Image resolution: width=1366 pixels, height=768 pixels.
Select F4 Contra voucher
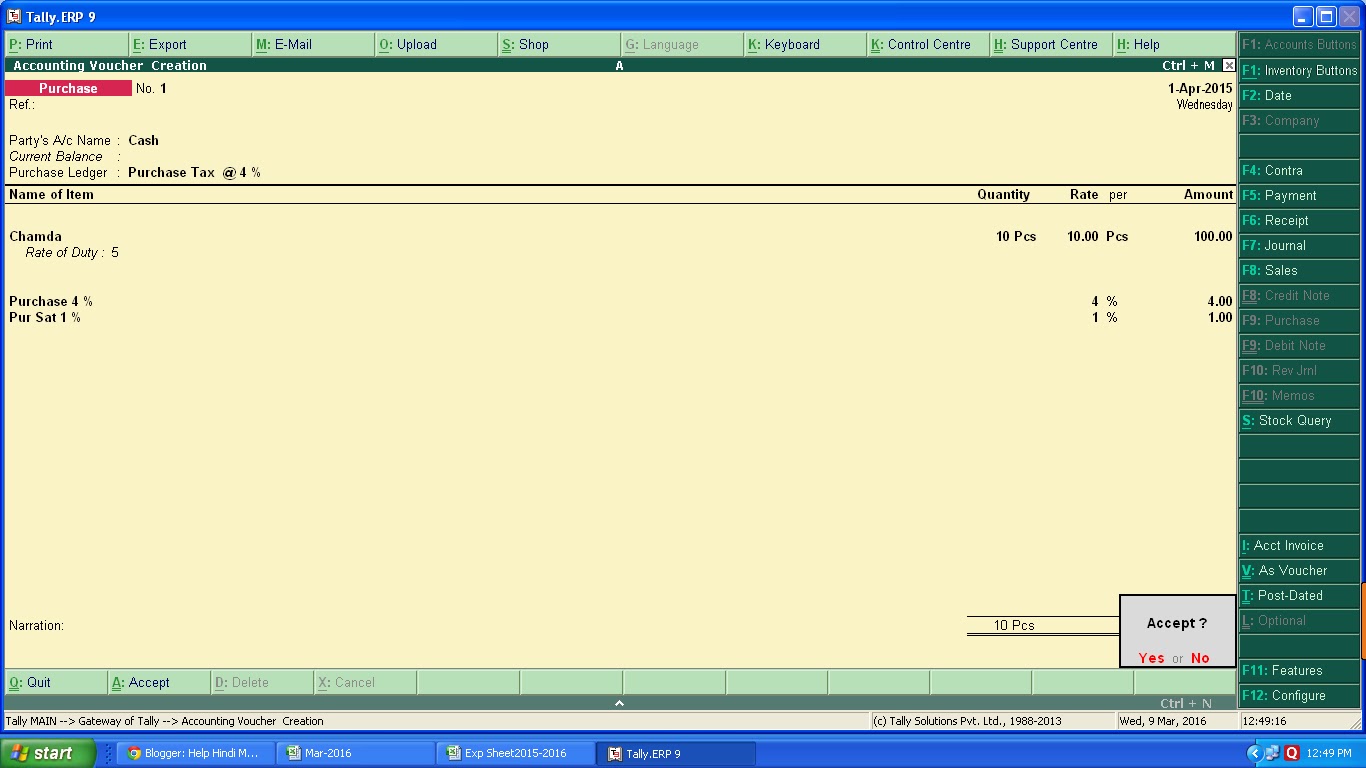pyautogui.click(x=1299, y=170)
